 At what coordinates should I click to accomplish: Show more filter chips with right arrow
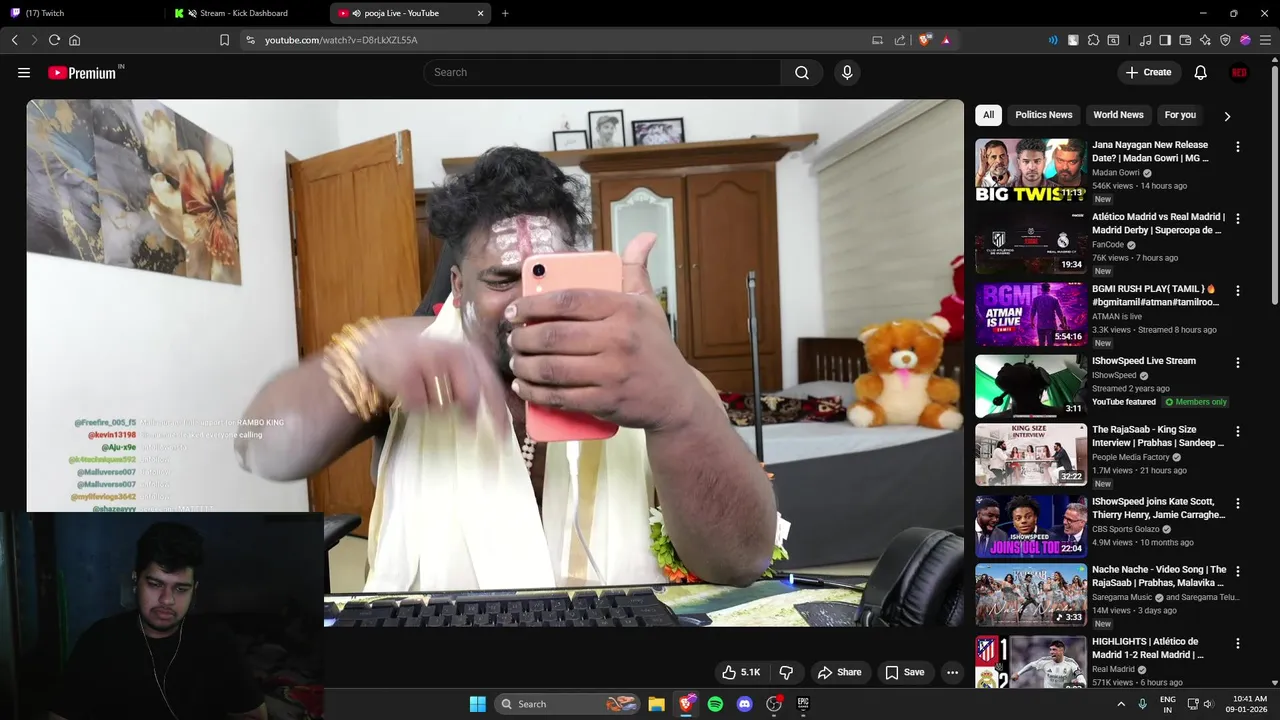pos(1227,116)
